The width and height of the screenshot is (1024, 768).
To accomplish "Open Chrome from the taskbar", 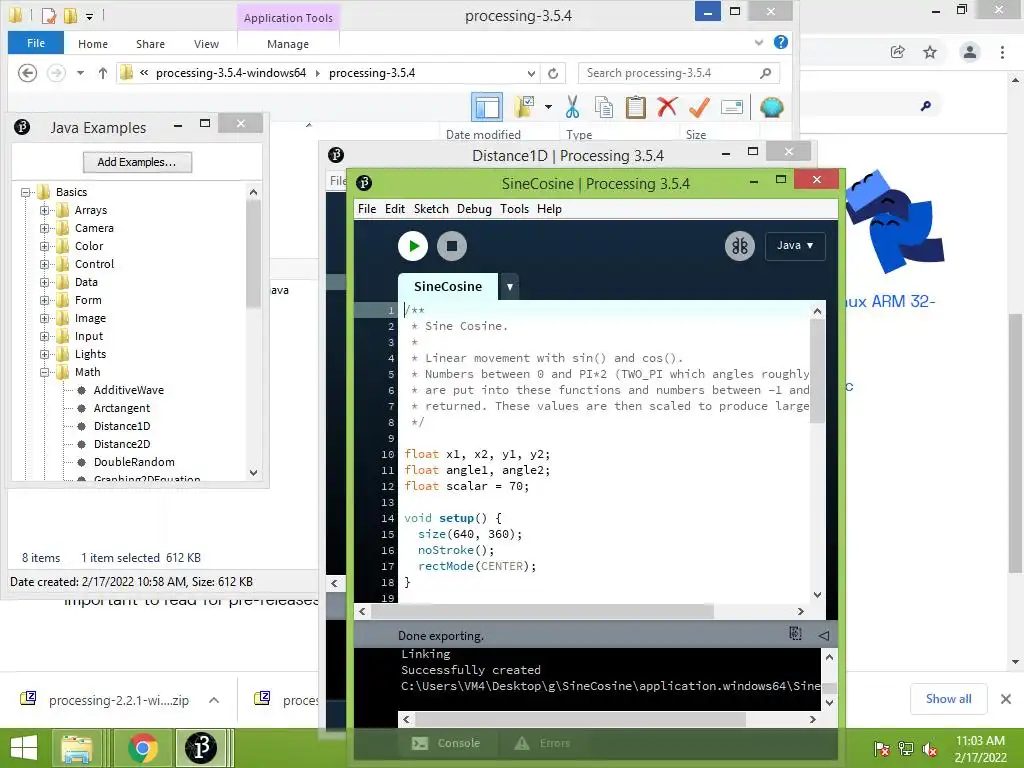I will pyautogui.click(x=142, y=748).
